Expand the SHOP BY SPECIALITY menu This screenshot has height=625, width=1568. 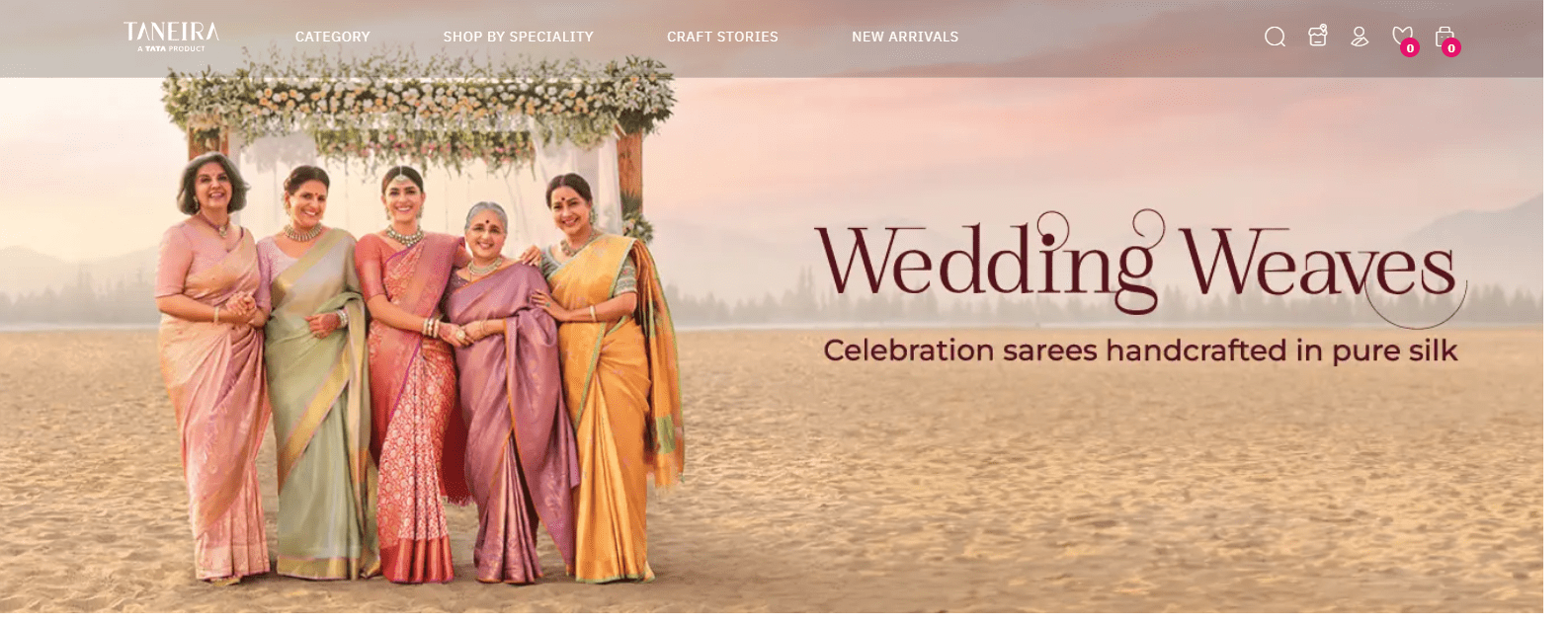[518, 37]
